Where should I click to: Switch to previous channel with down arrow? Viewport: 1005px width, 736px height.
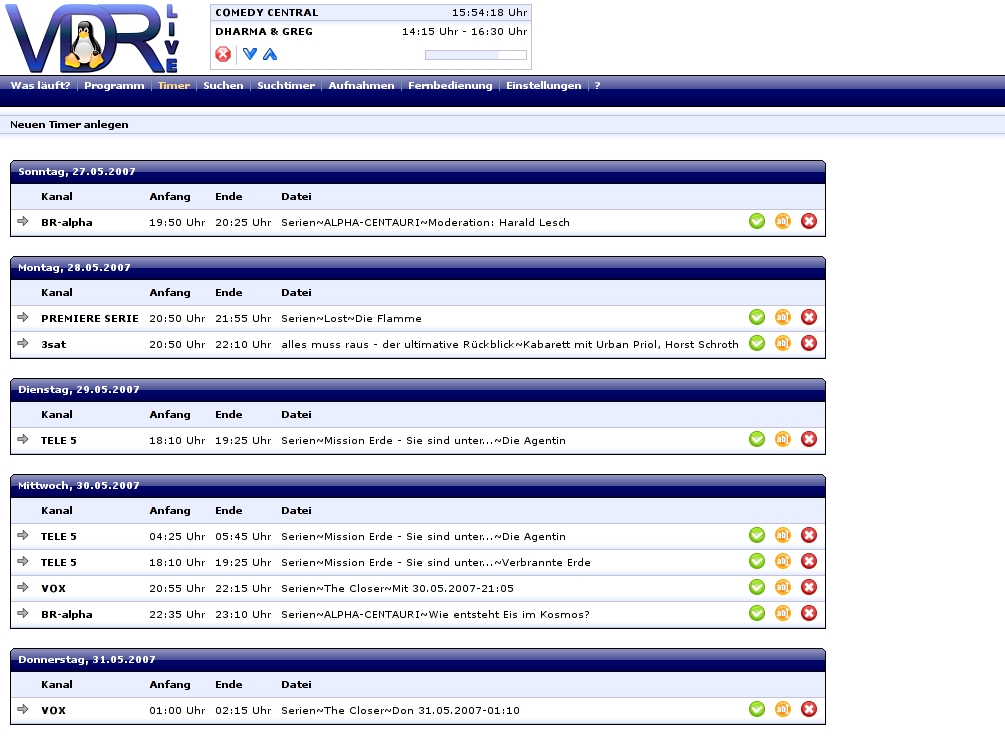(x=250, y=54)
